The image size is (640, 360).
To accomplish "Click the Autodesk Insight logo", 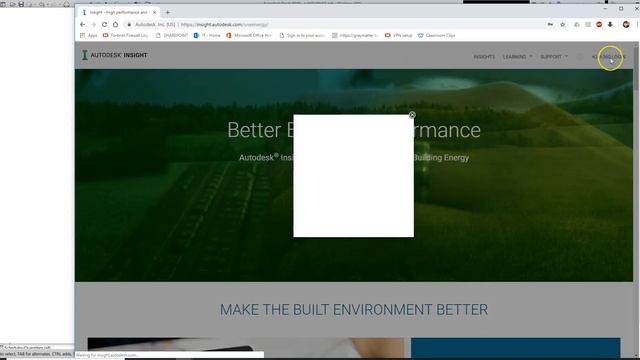I will click(115, 55).
